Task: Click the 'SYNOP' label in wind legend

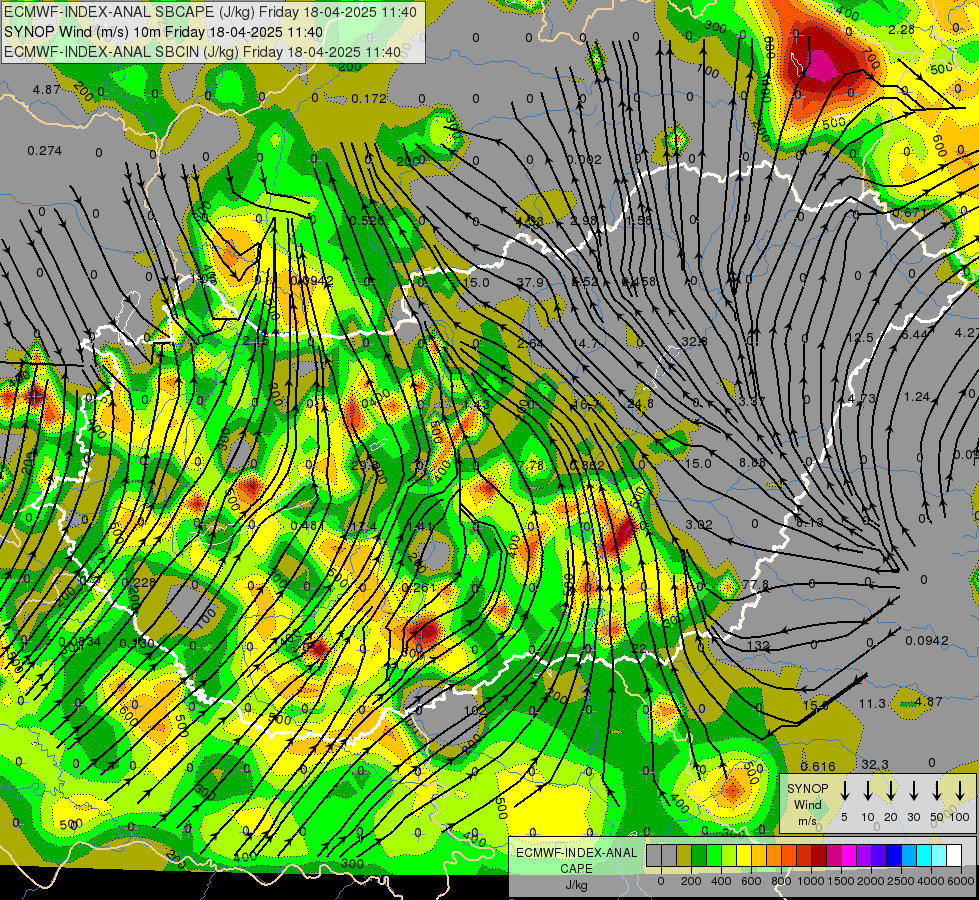Action: [807, 789]
